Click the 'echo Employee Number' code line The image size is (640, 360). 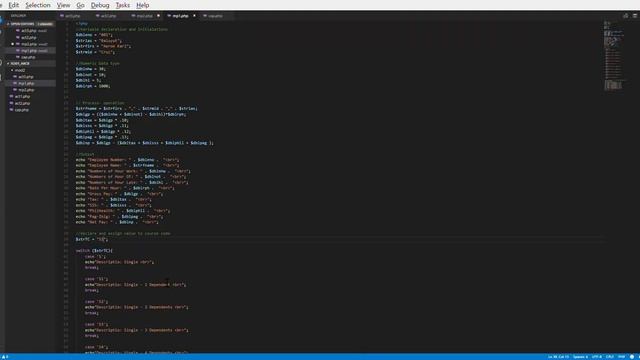click(127, 160)
